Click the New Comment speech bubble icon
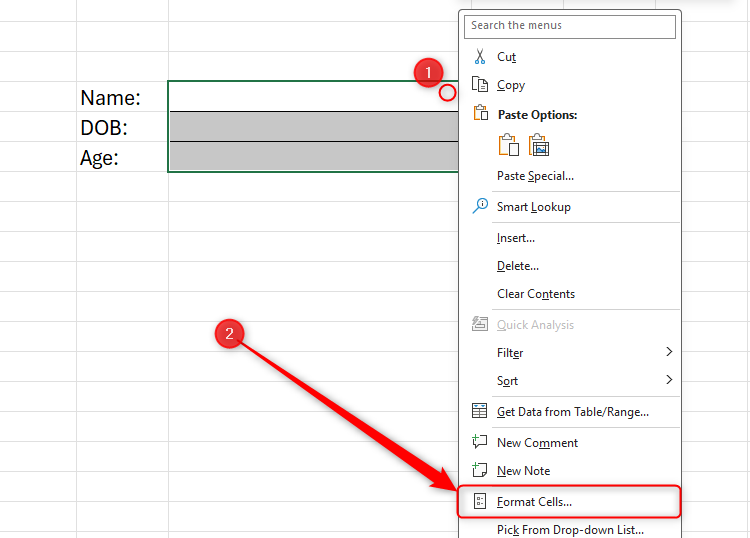This screenshot has height=538, width=750. (480, 442)
